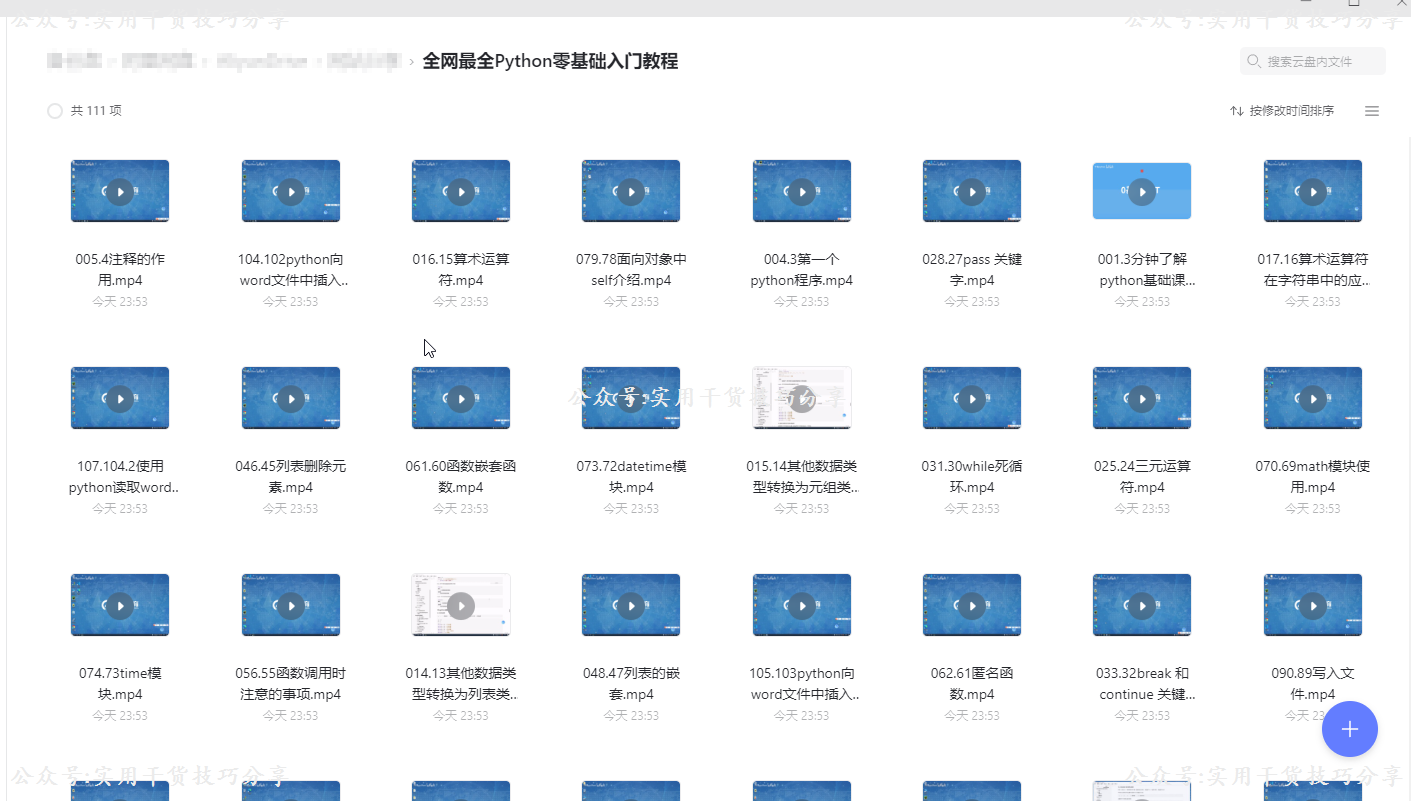
Task: Play the 104.102python向word文件中插入 video
Action: [290, 190]
